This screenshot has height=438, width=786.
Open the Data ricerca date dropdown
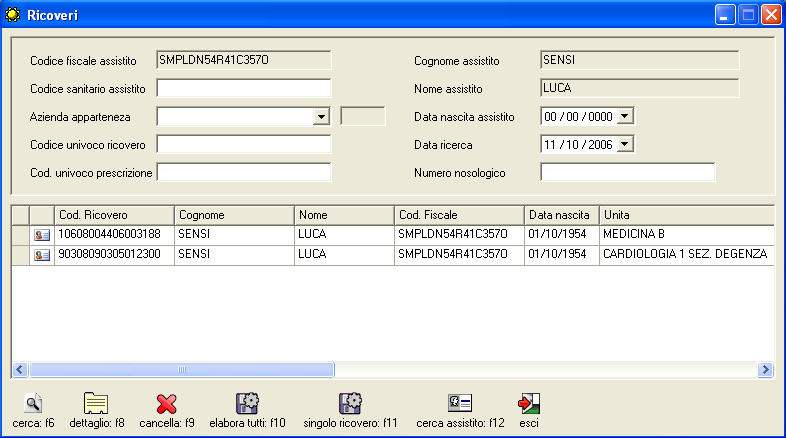[x=625, y=145]
